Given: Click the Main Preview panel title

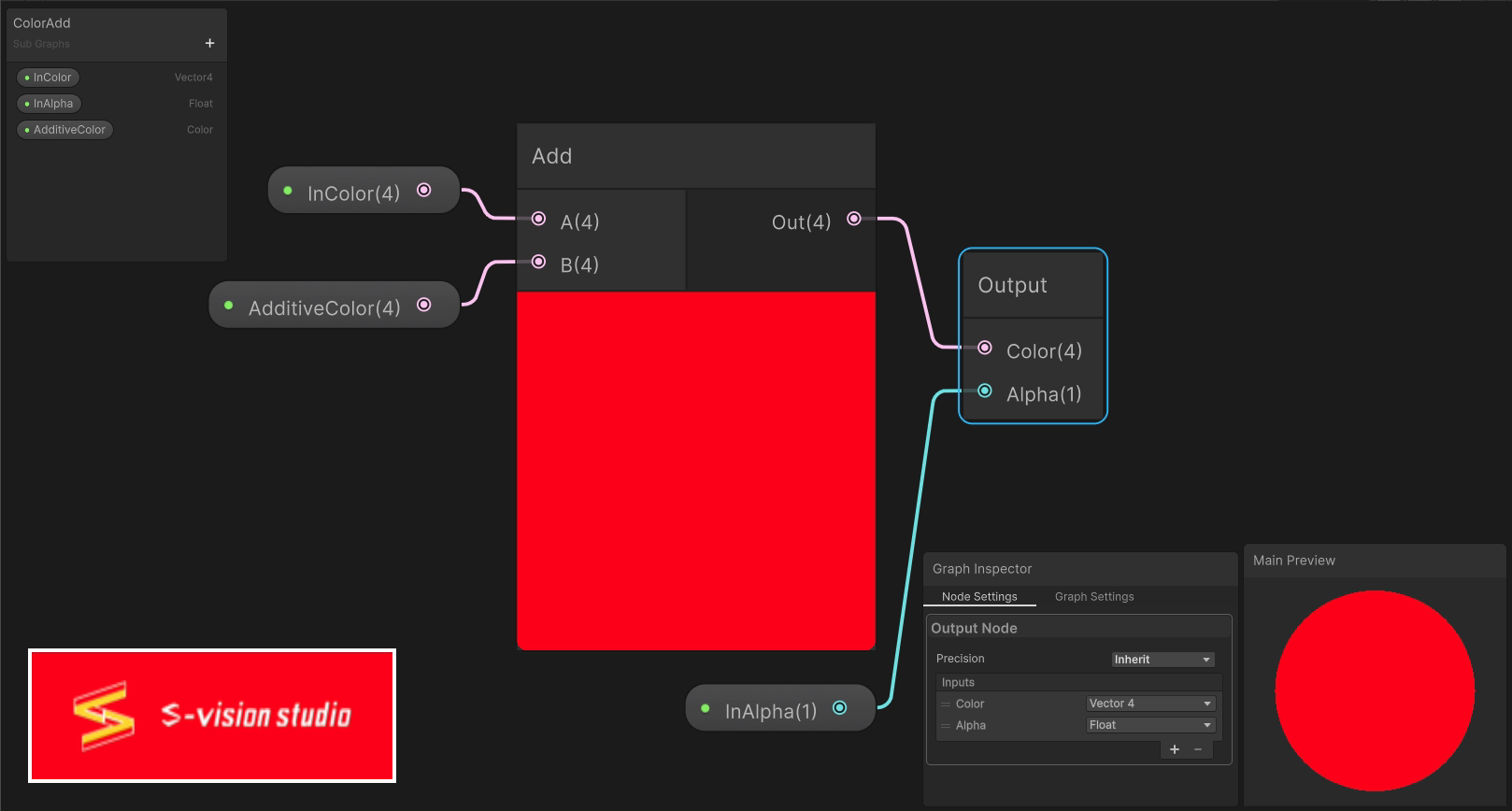Looking at the screenshot, I should pos(1294,561).
